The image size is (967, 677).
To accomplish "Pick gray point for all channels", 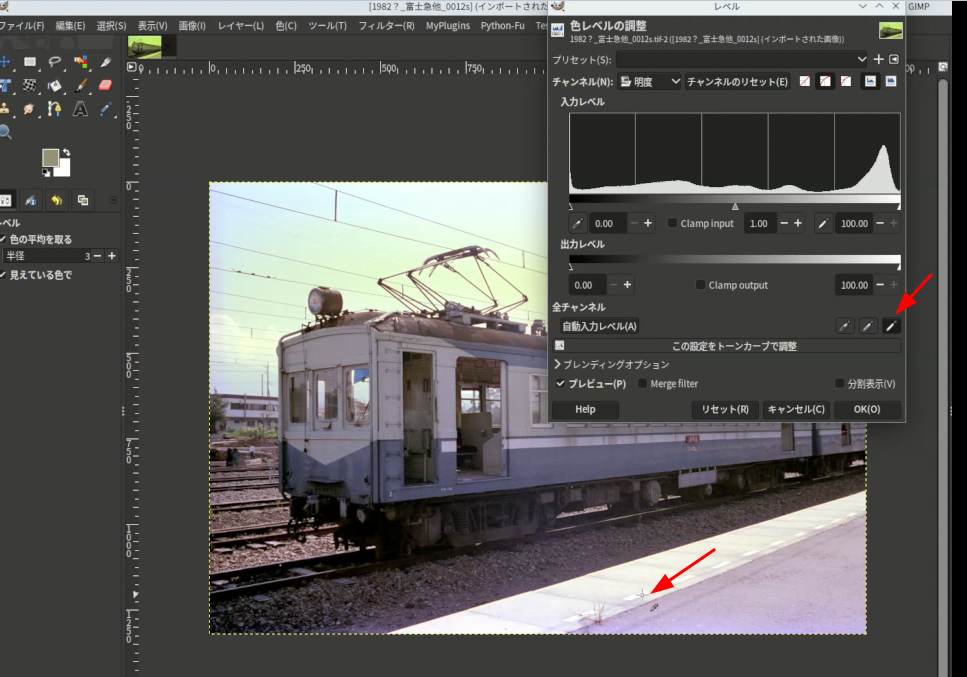I will 868,326.
